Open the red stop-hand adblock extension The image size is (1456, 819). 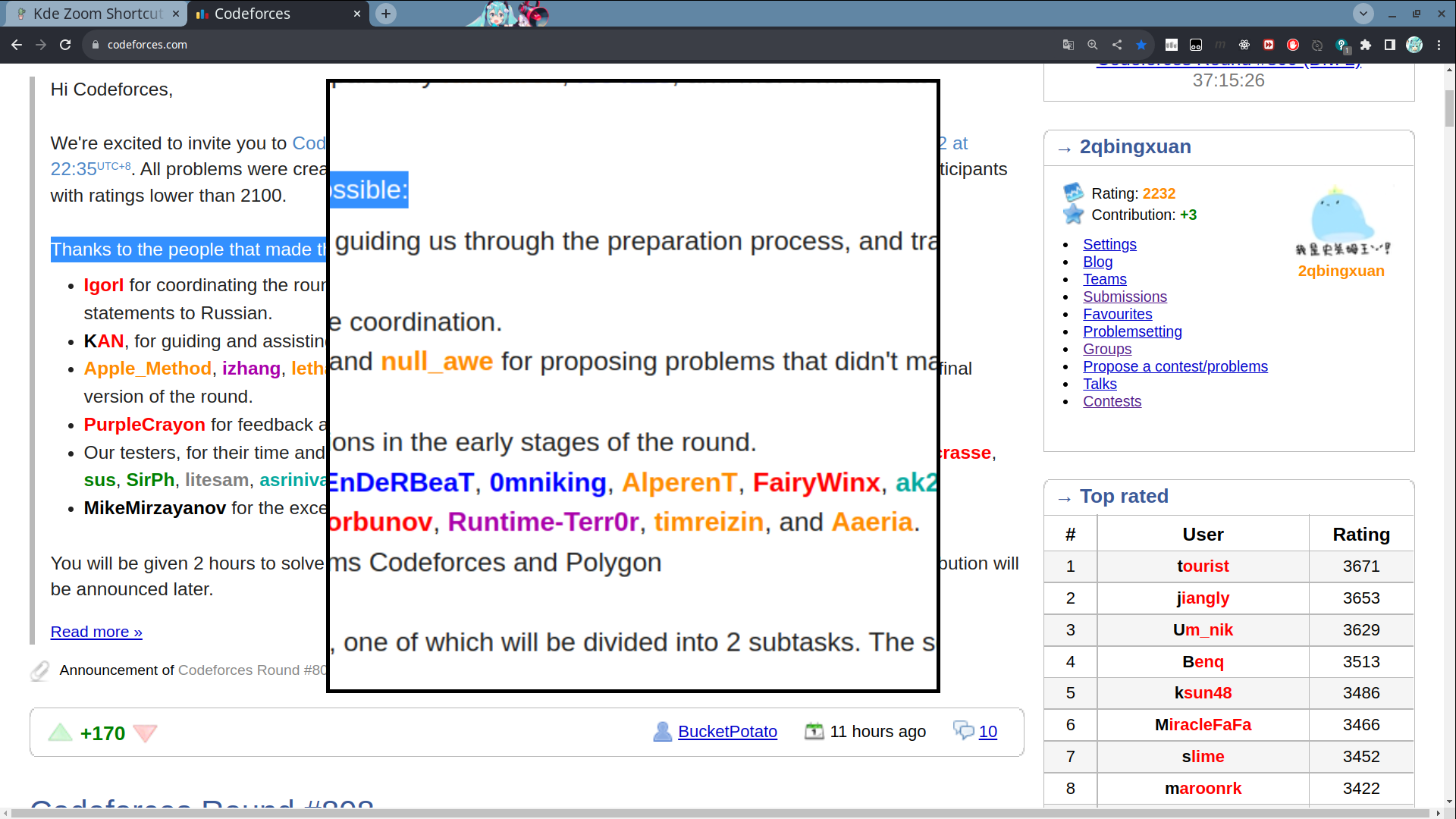coord(1293,45)
